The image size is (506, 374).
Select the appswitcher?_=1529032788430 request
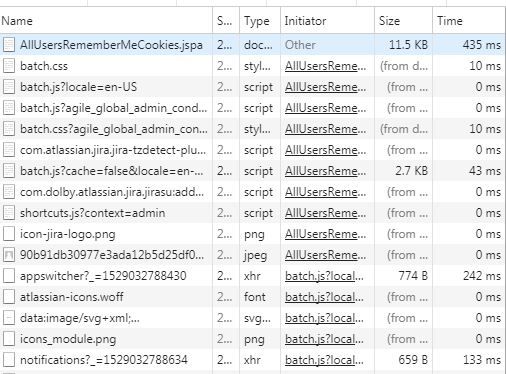(x=253, y=276)
